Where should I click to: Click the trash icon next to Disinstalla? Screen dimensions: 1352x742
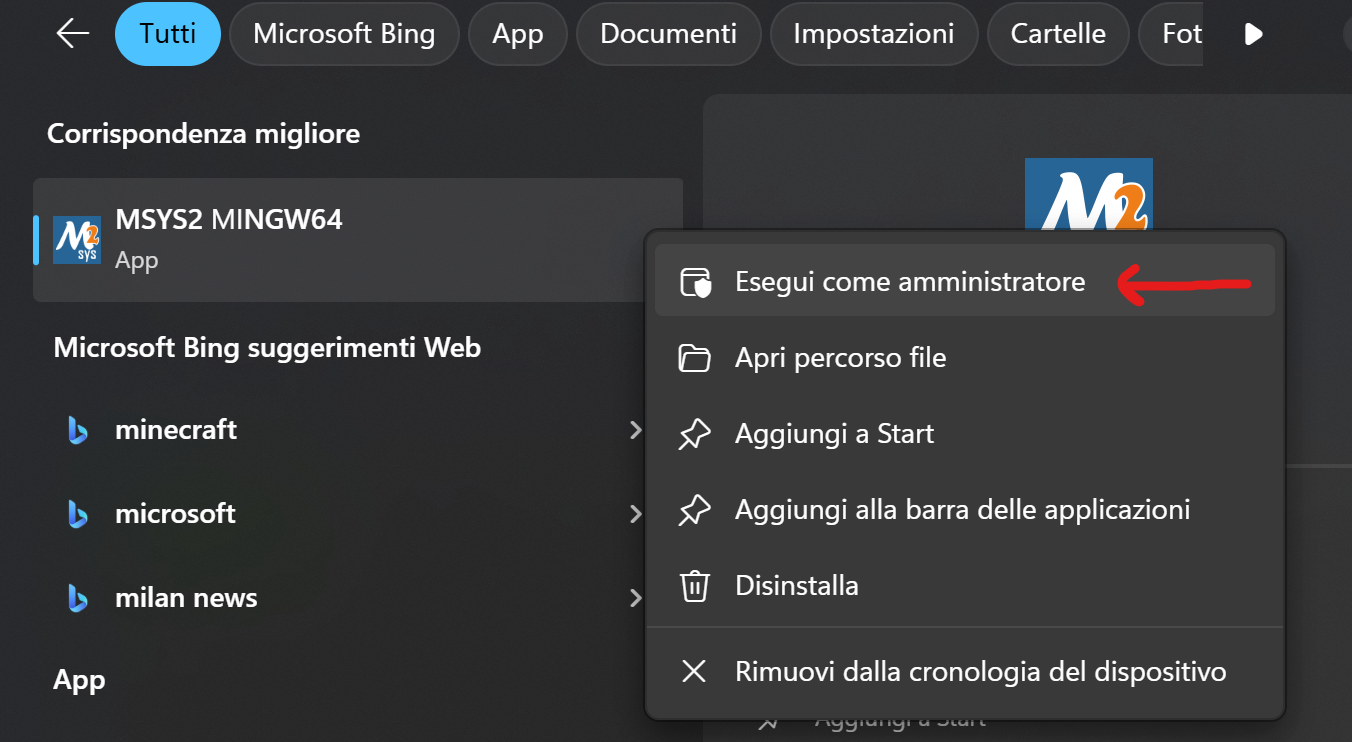tap(694, 585)
